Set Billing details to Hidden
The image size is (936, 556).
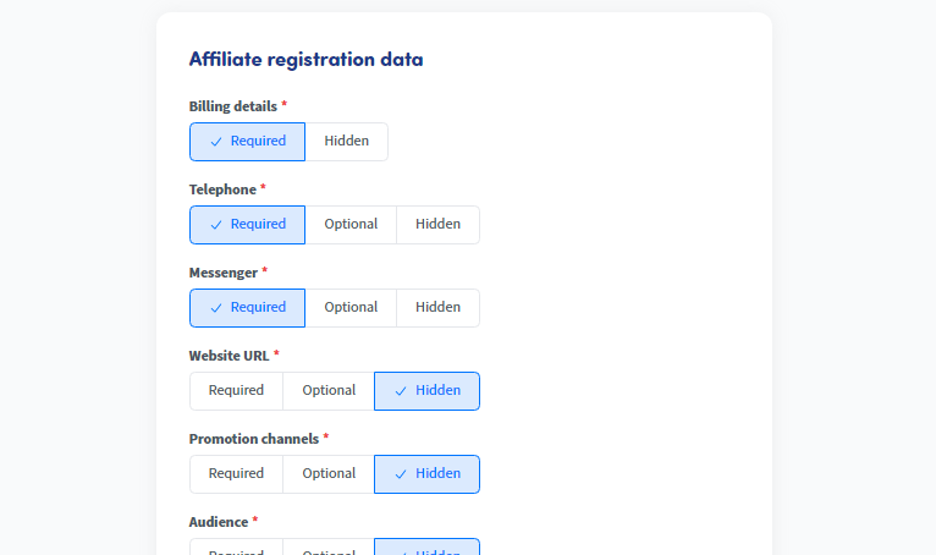[347, 142]
